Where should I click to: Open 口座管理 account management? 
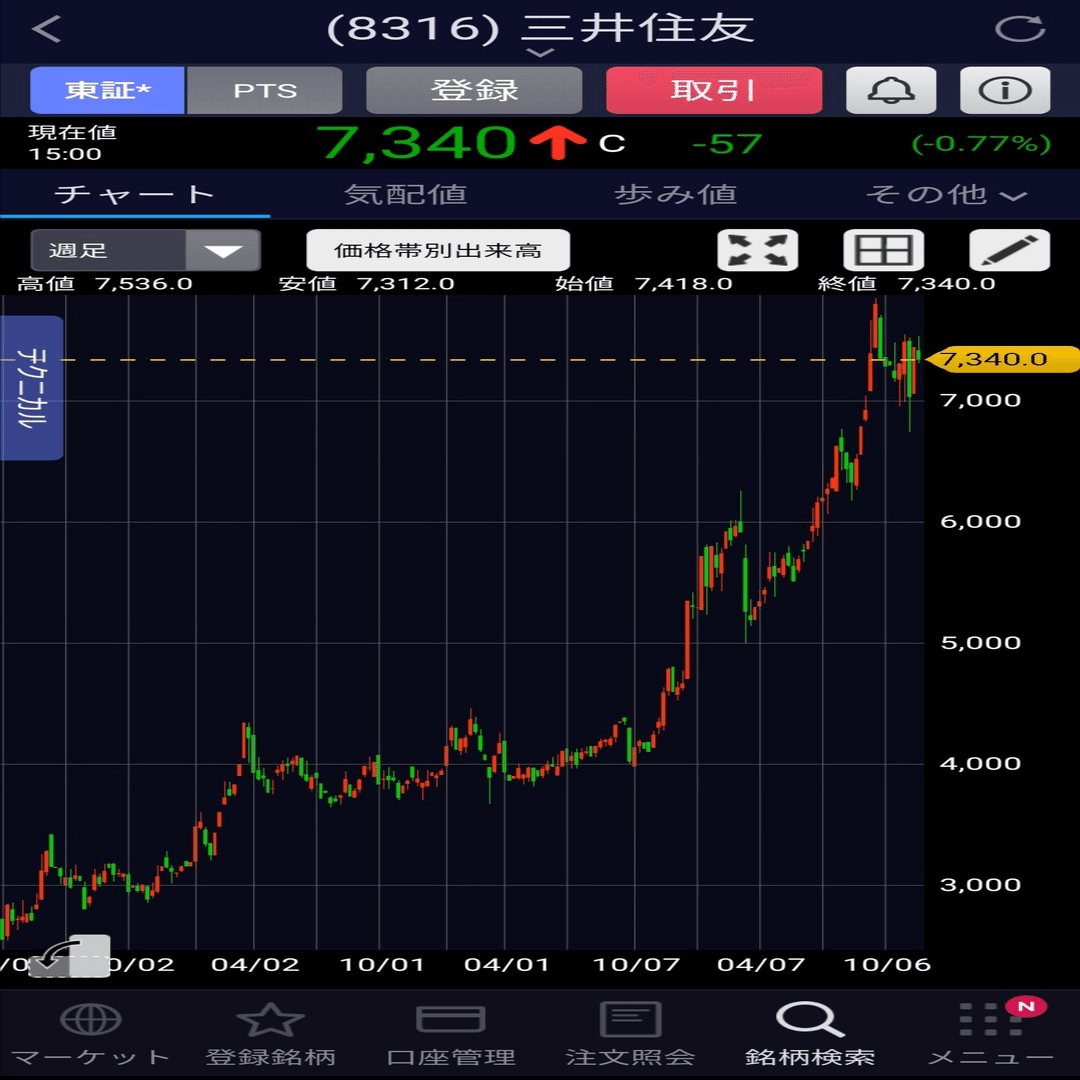[450, 1034]
